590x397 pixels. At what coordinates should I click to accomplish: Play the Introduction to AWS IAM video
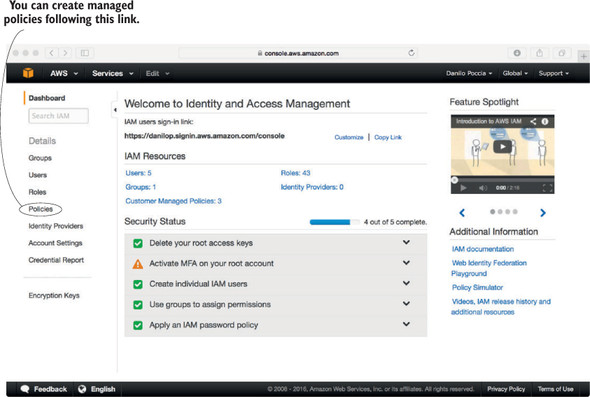click(502, 146)
